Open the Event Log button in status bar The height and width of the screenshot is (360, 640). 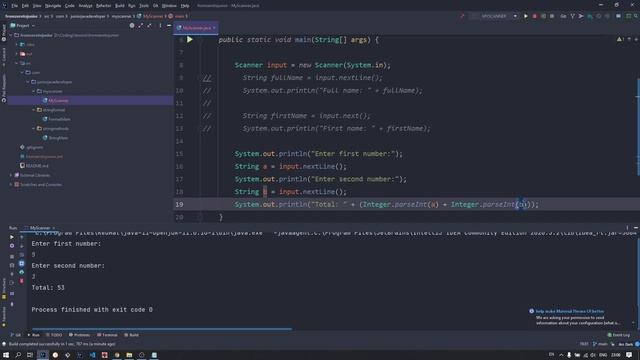tap(619, 335)
